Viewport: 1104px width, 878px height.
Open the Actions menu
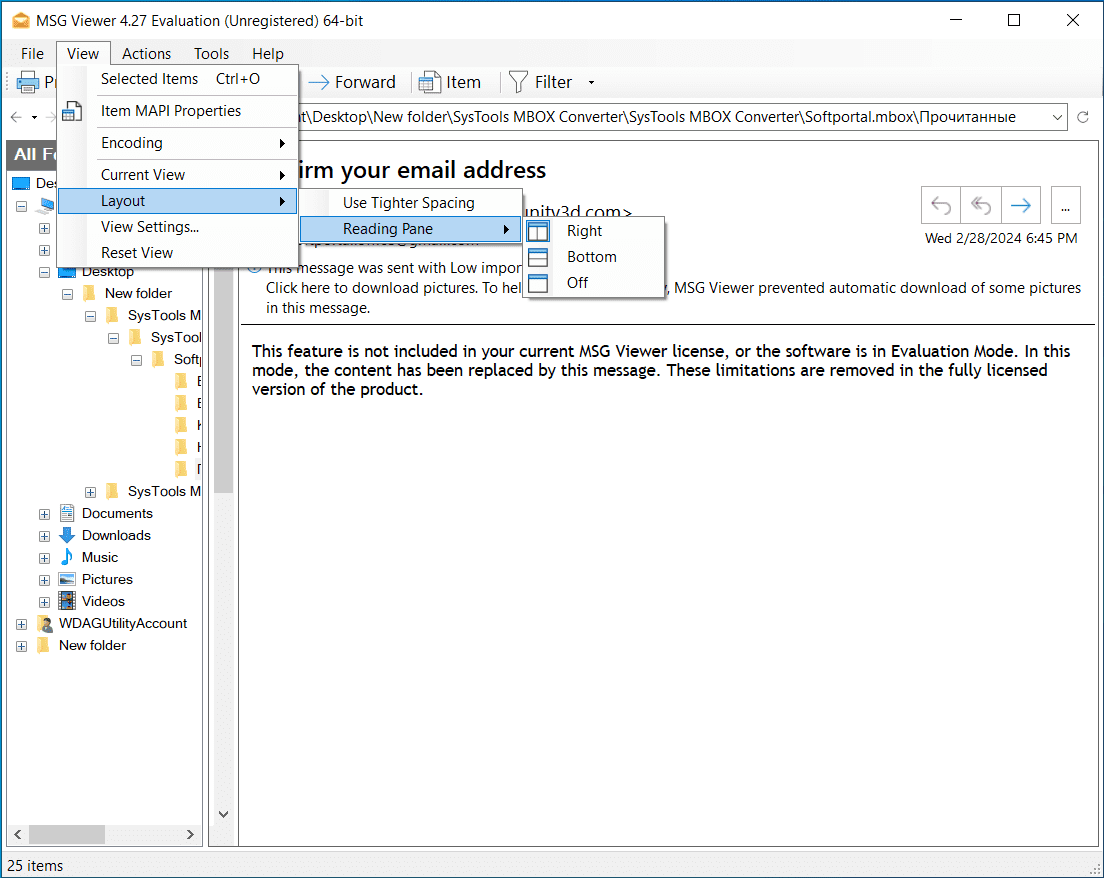tap(146, 54)
